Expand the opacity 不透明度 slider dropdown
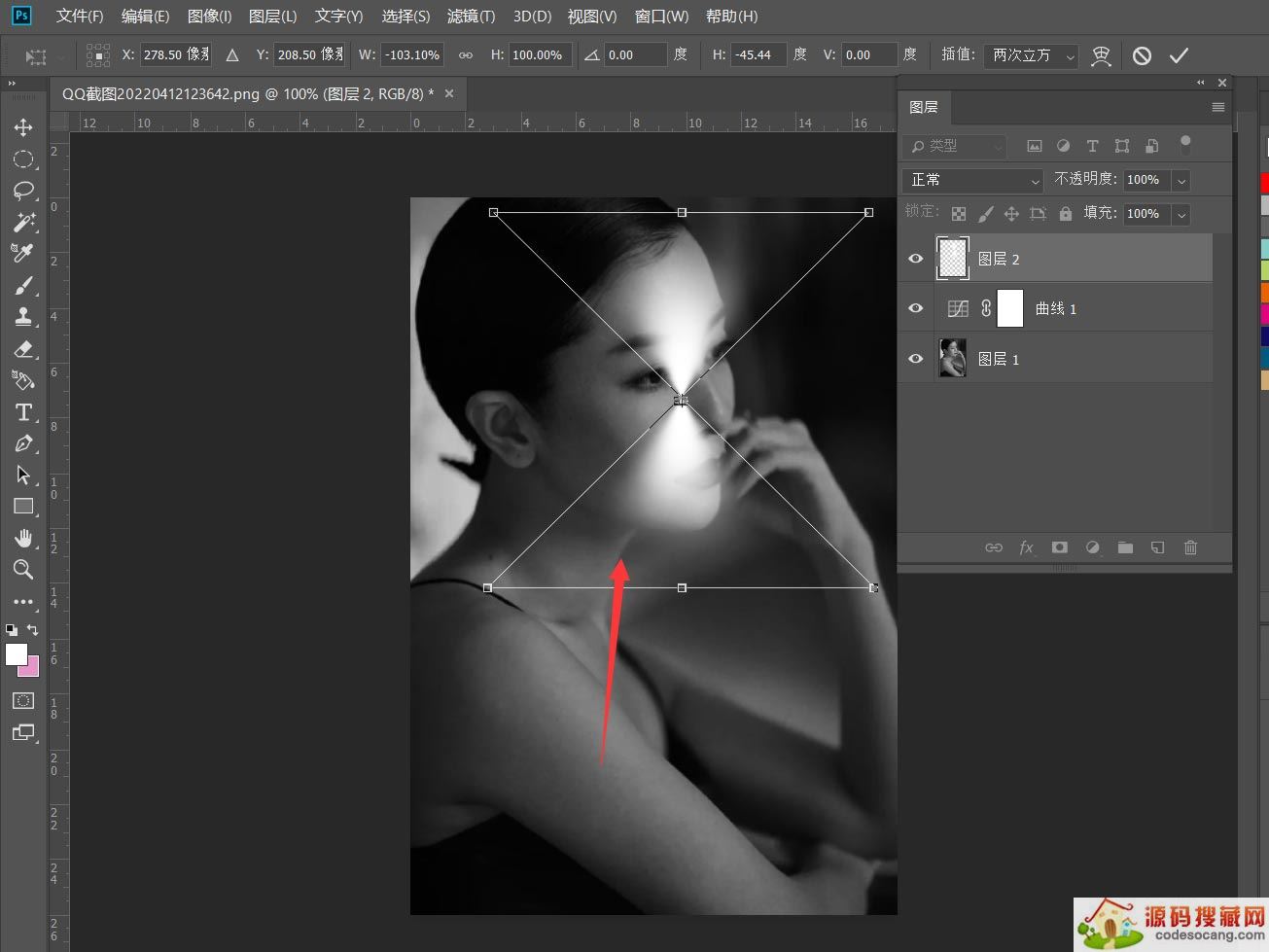Viewport: 1269px width, 952px height. tap(1181, 180)
